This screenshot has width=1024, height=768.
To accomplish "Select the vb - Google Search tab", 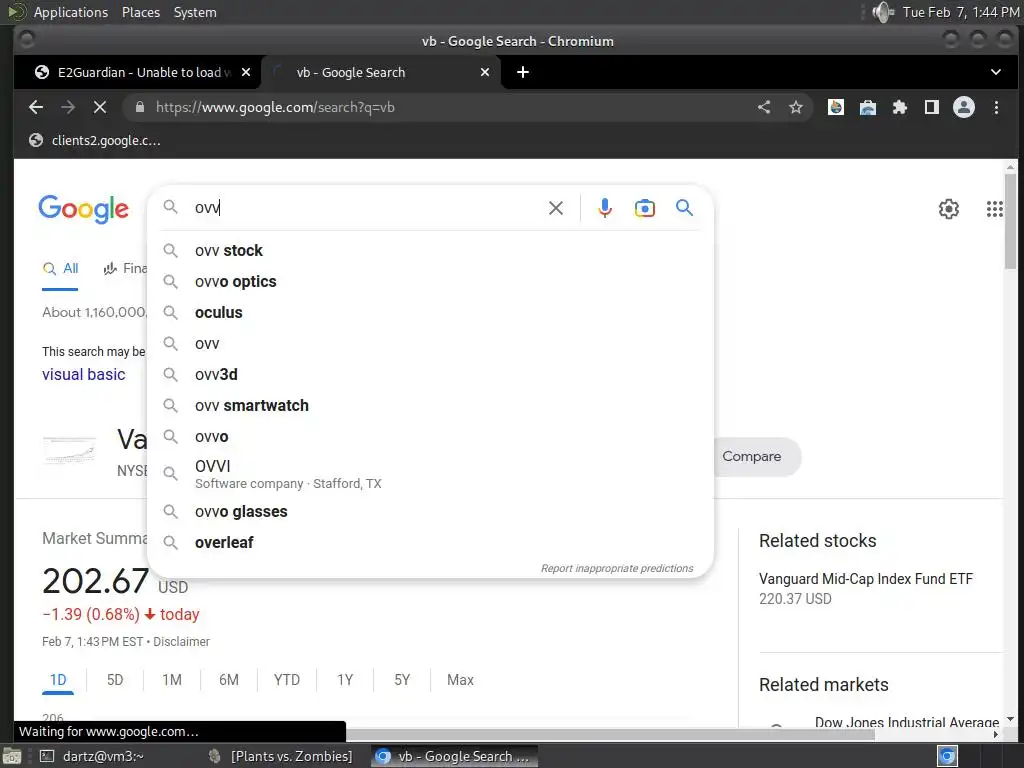I will [x=381, y=72].
